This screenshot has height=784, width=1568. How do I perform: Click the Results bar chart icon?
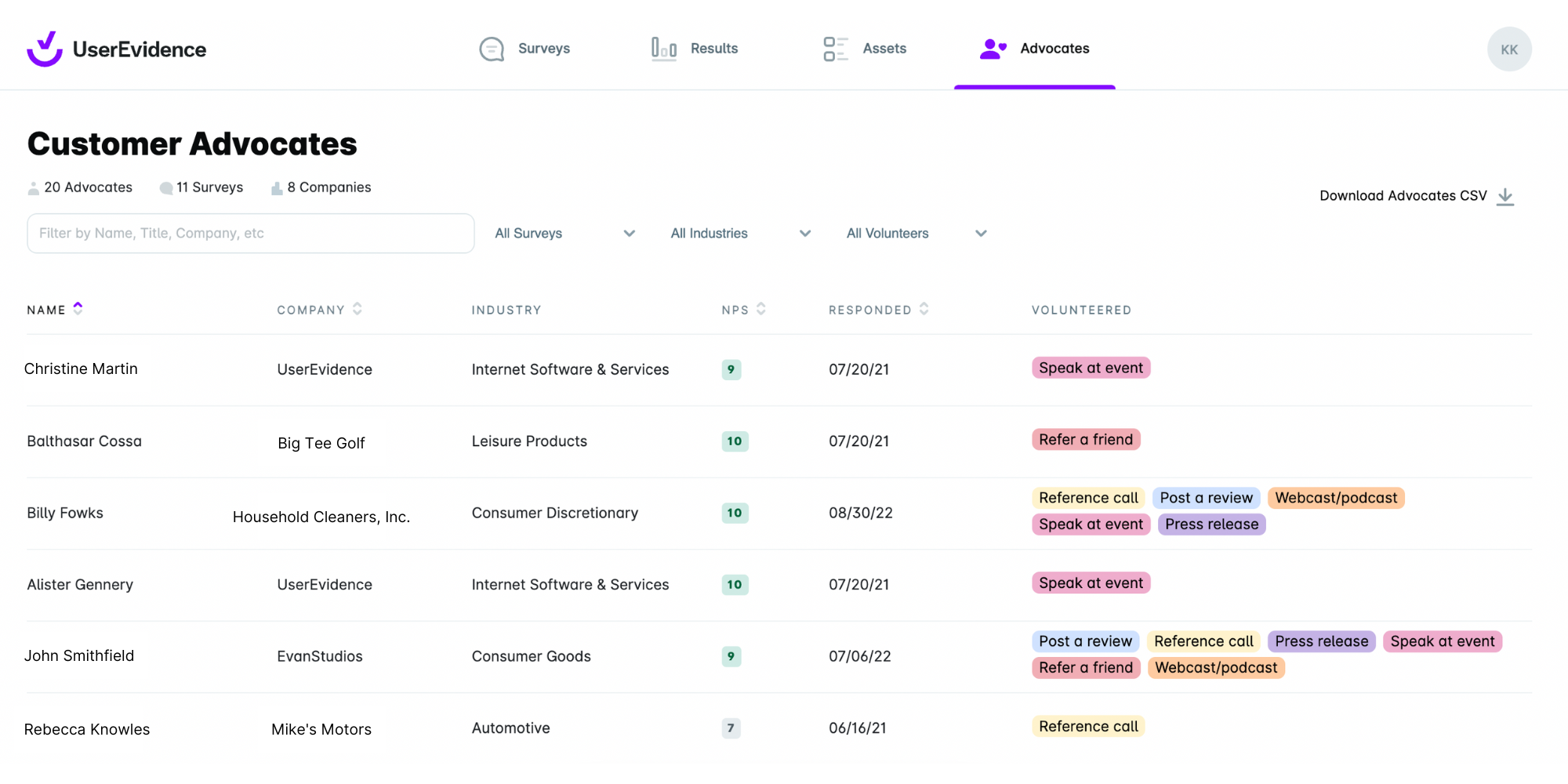[x=663, y=49]
